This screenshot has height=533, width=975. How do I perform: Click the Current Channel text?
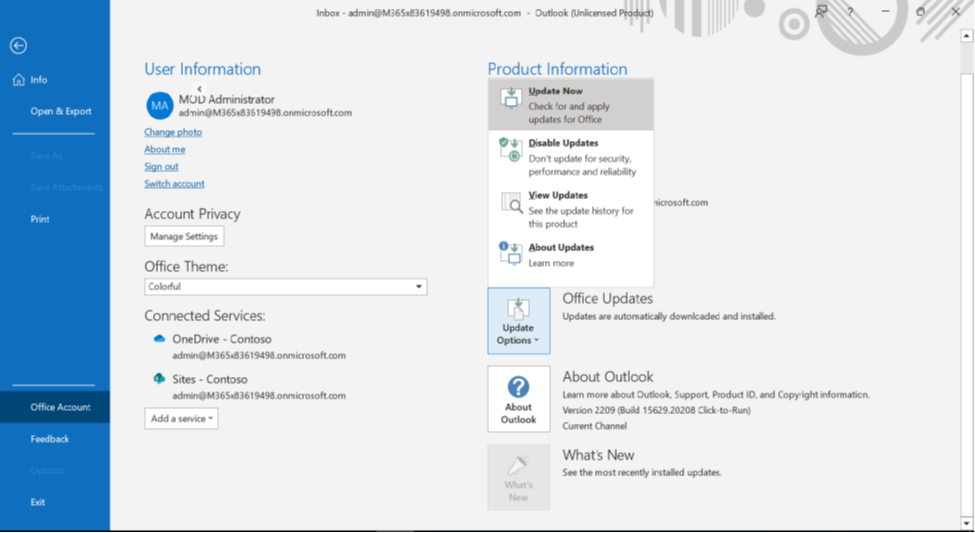coord(594,426)
